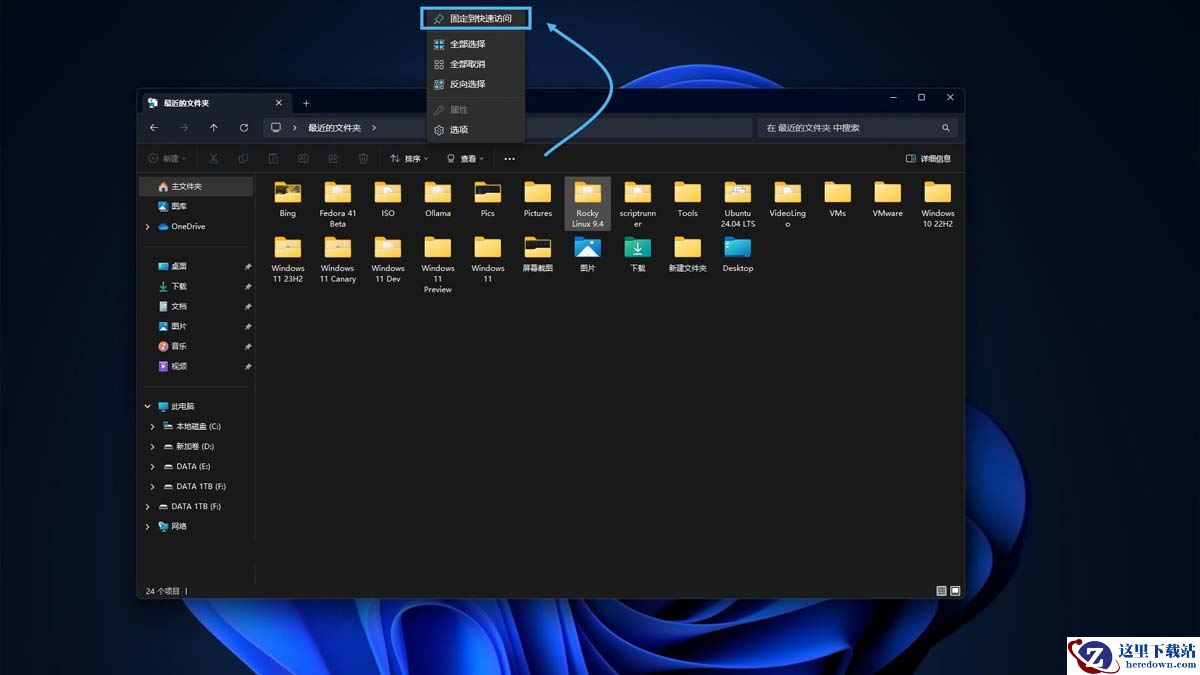Viewport: 1200px width, 675px height.
Task: Click the Delete trash icon in toolbar
Action: [x=364, y=158]
